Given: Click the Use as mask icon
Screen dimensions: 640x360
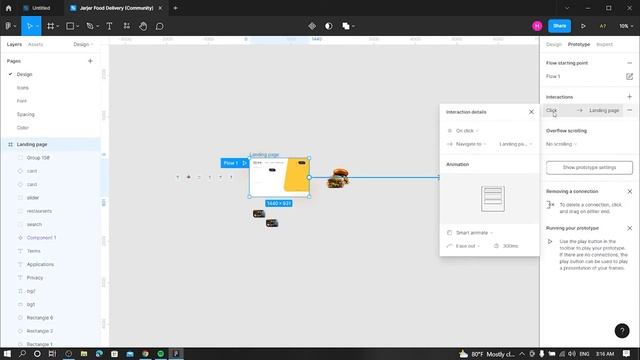Looking at the screenshot, I should [329, 26].
